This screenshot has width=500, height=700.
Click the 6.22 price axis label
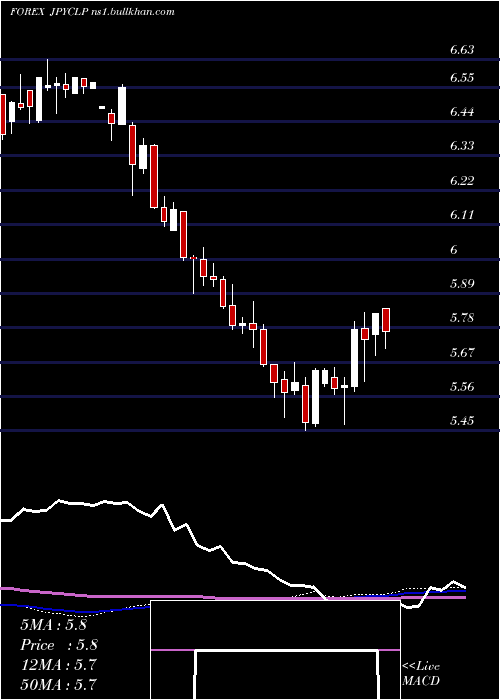pyautogui.click(x=462, y=181)
